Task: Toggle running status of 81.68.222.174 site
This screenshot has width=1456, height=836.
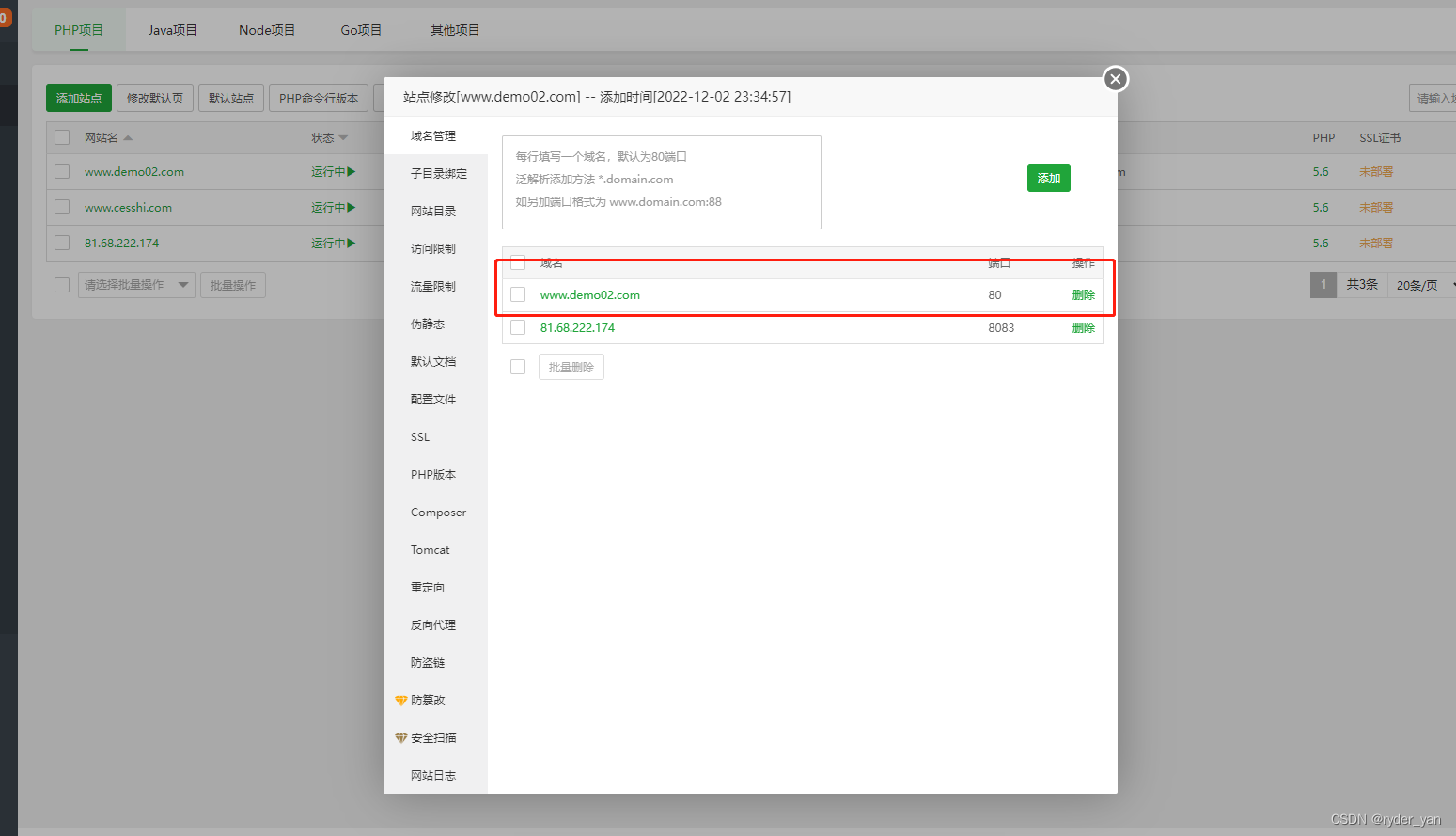Action: [334, 244]
